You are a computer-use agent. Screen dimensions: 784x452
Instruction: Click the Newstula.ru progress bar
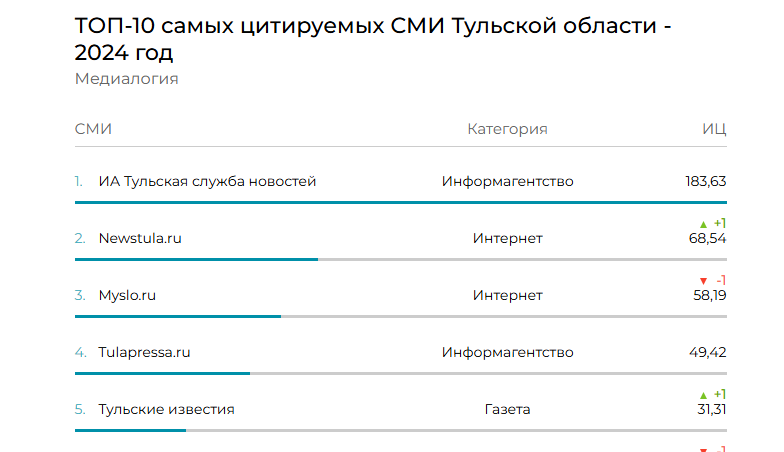point(196,259)
